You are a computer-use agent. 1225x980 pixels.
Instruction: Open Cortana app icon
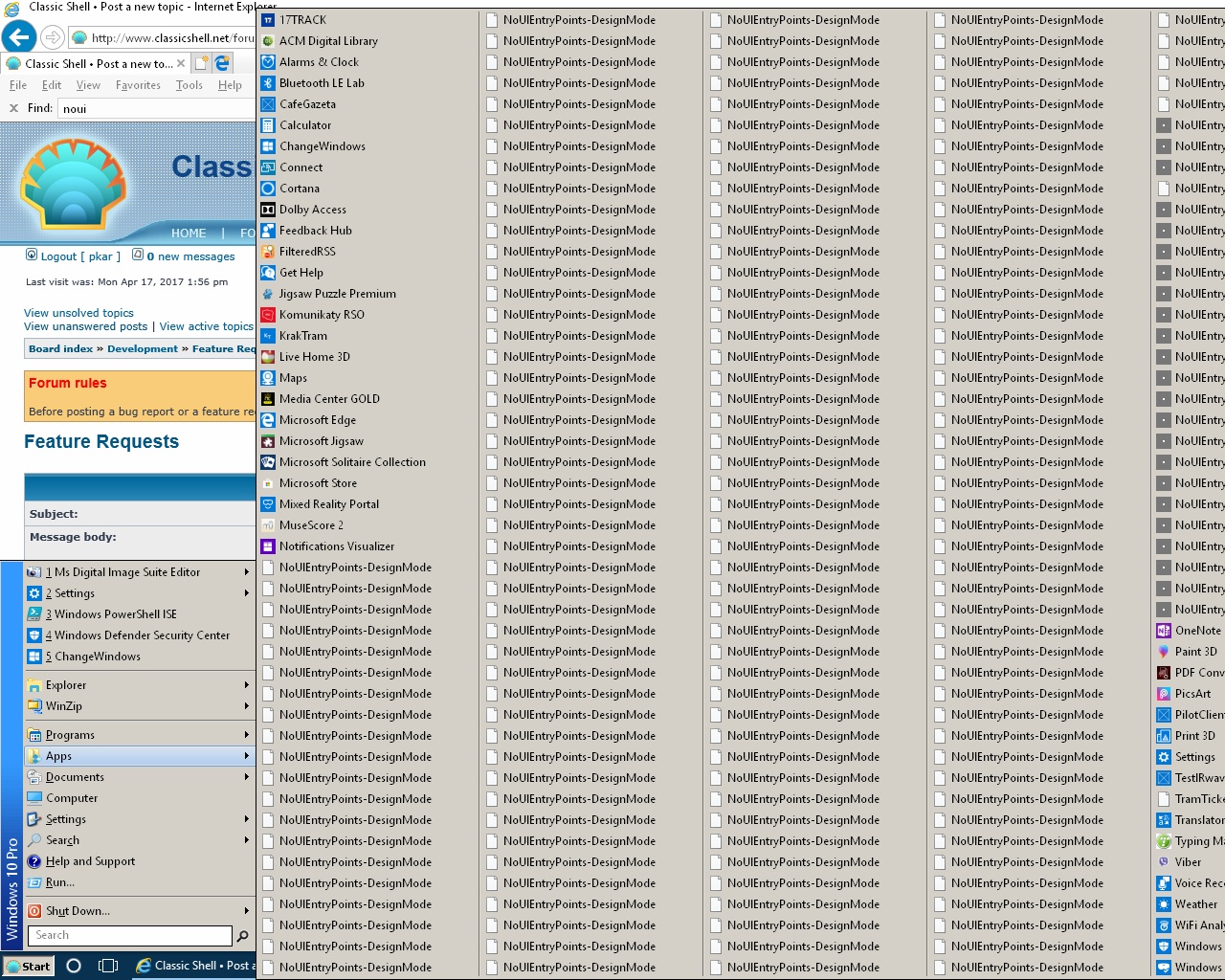[268, 189]
